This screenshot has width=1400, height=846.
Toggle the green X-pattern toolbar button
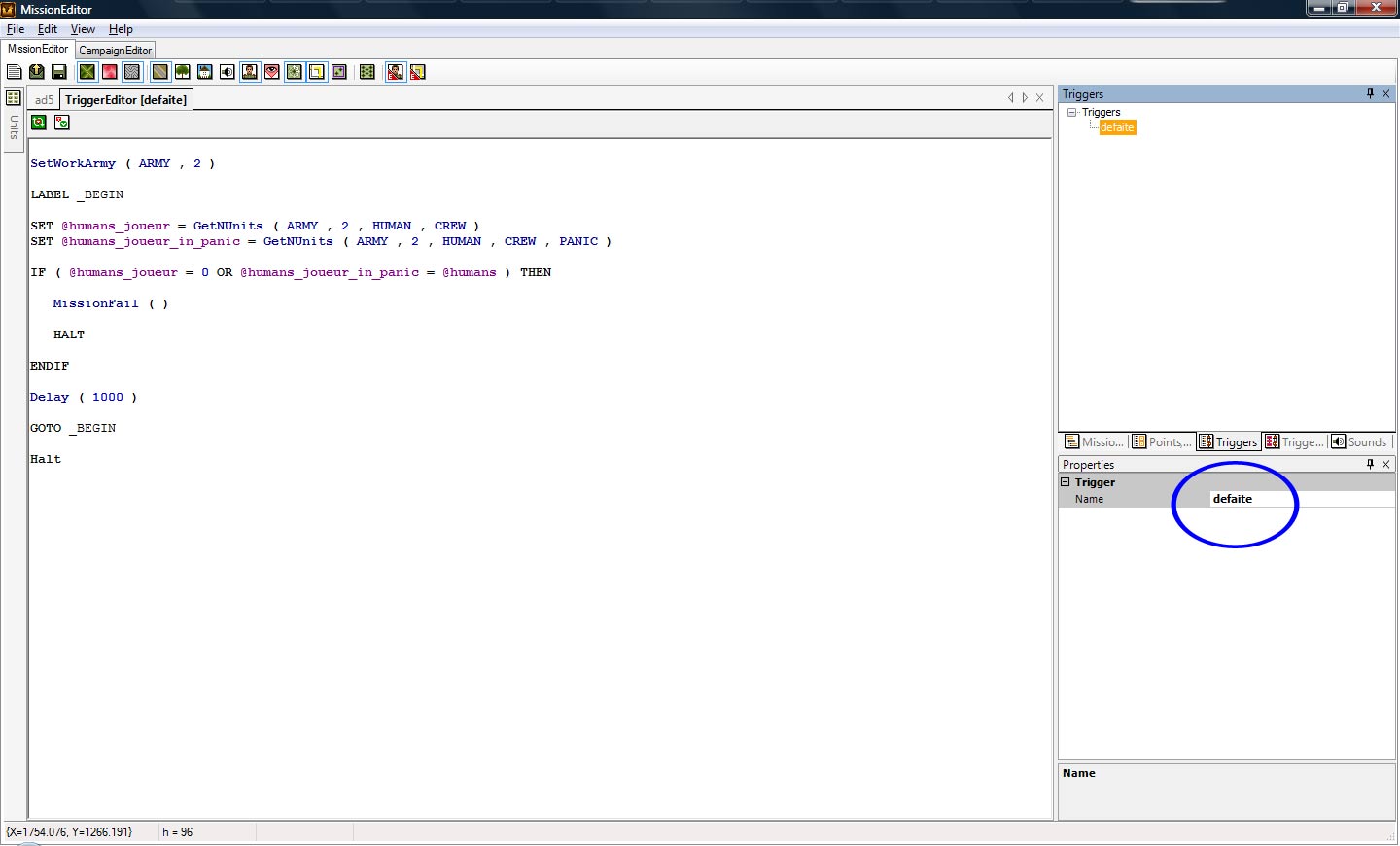[x=87, y=72]
